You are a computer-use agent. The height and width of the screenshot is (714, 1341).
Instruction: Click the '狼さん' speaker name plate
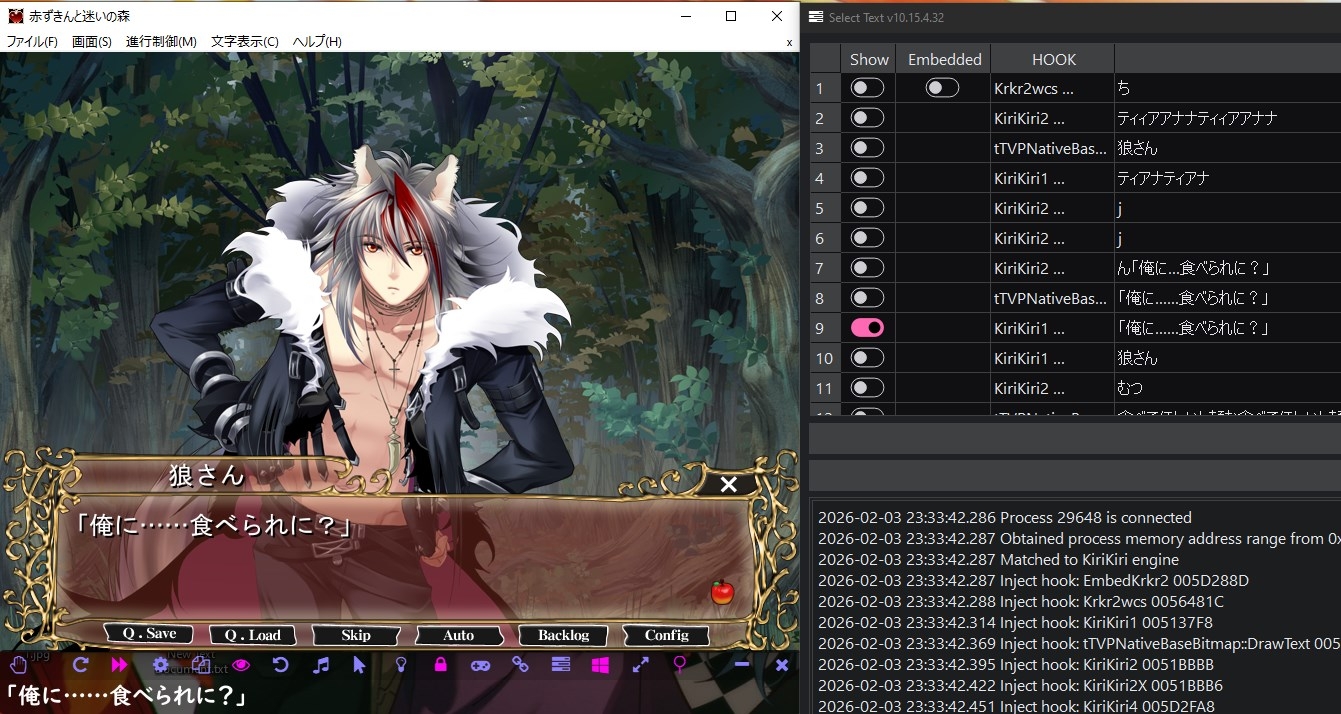click(x=207, y=476)
